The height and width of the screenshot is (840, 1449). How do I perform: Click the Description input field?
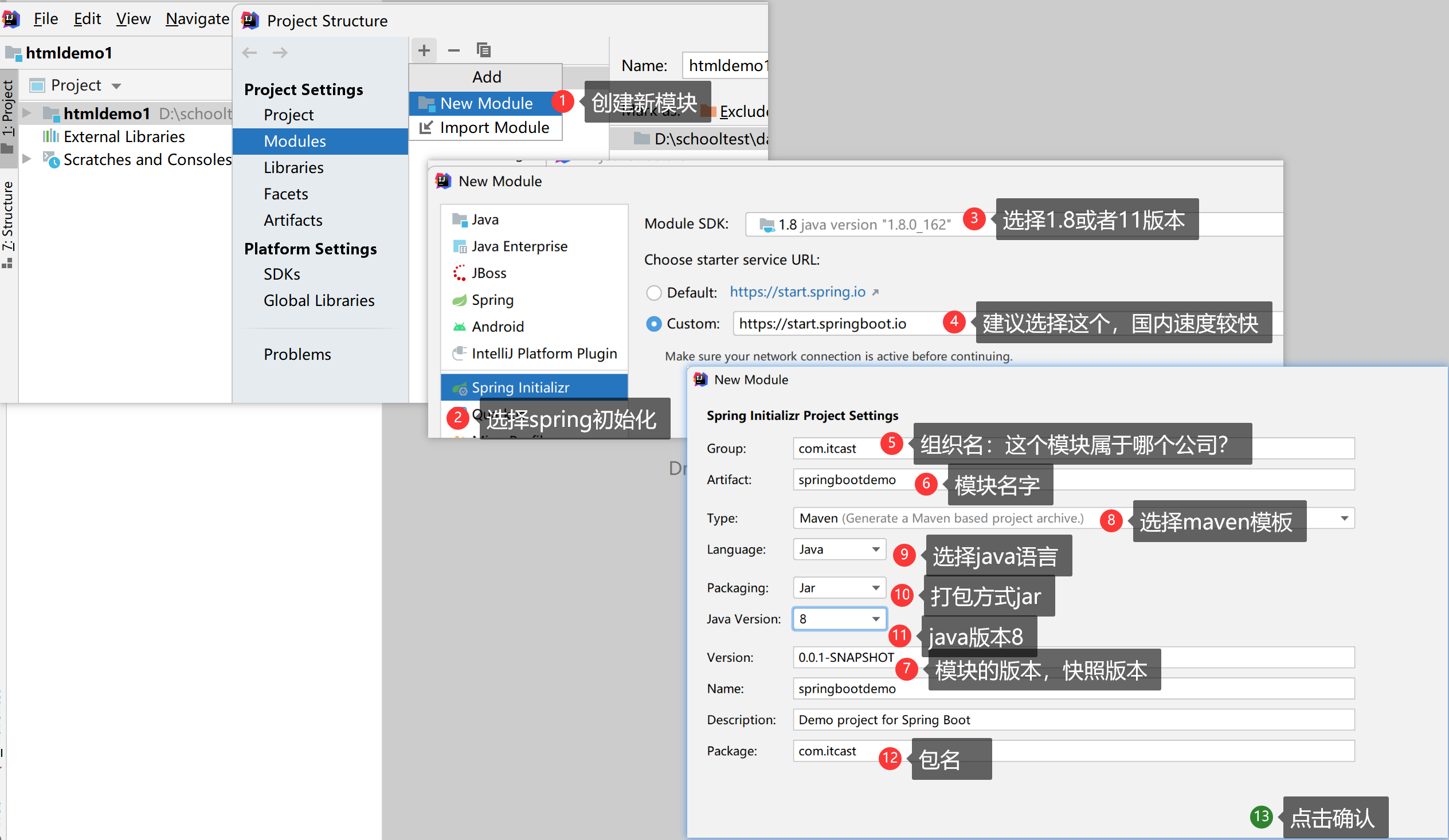[1073, 720]
